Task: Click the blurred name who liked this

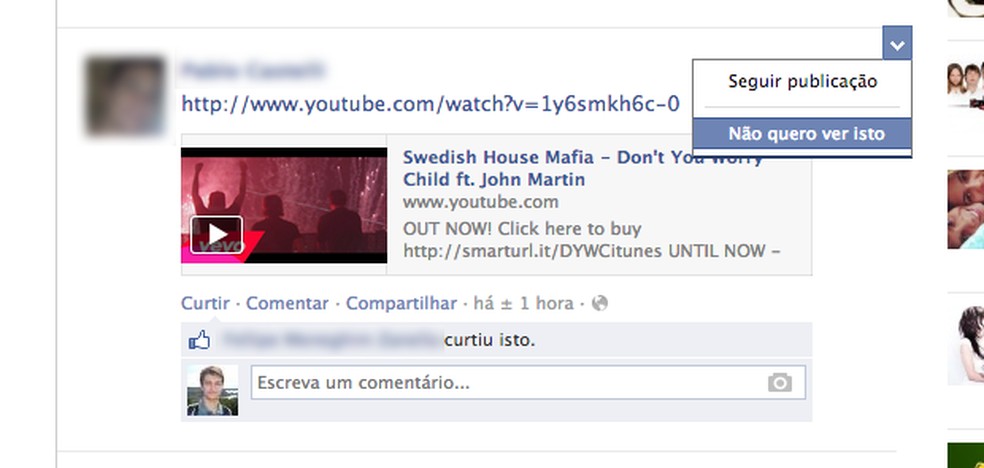Action: pos(333,341)
